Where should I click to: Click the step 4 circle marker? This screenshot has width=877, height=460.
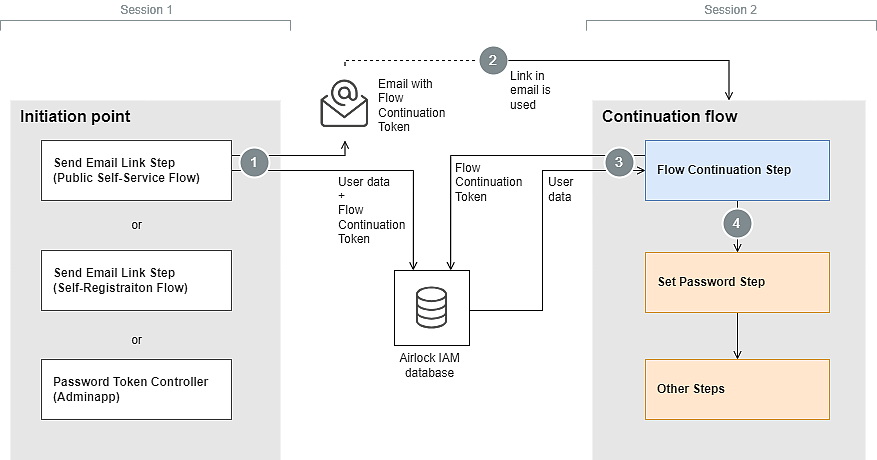tap(737, 224)
